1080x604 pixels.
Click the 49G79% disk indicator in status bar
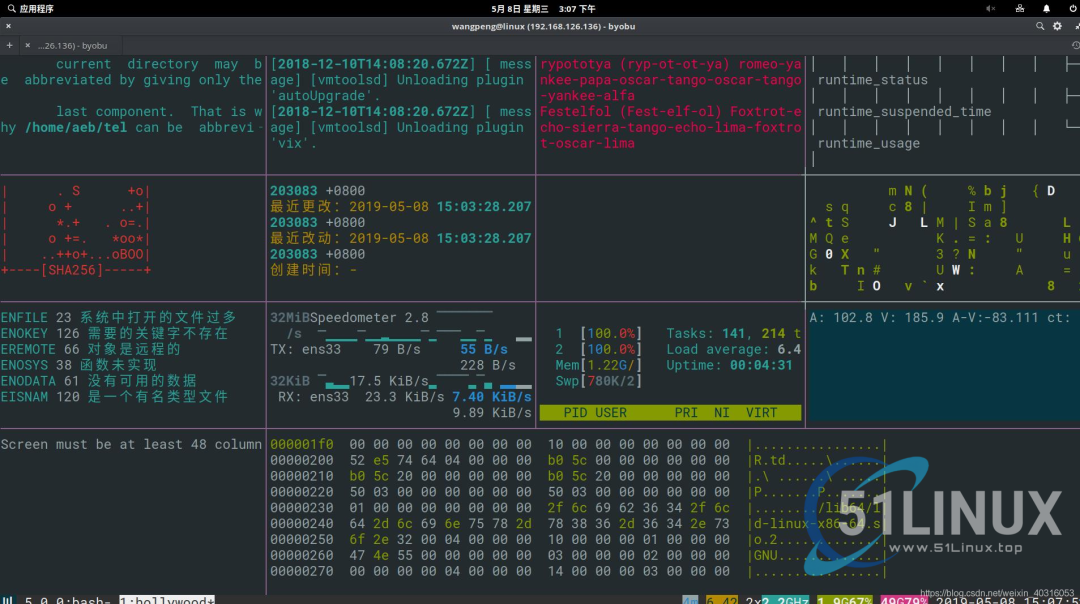point(904,600)
